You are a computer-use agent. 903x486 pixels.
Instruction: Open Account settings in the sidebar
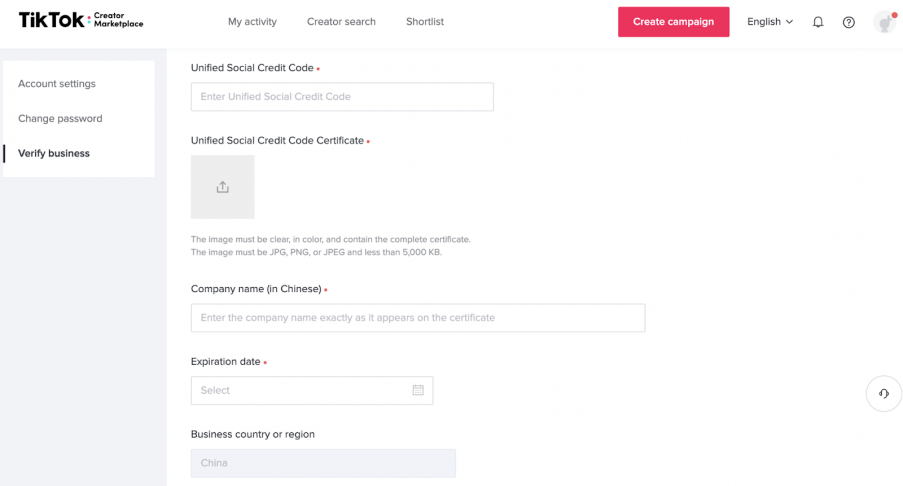pyautogui.click(x=57, y=84)
